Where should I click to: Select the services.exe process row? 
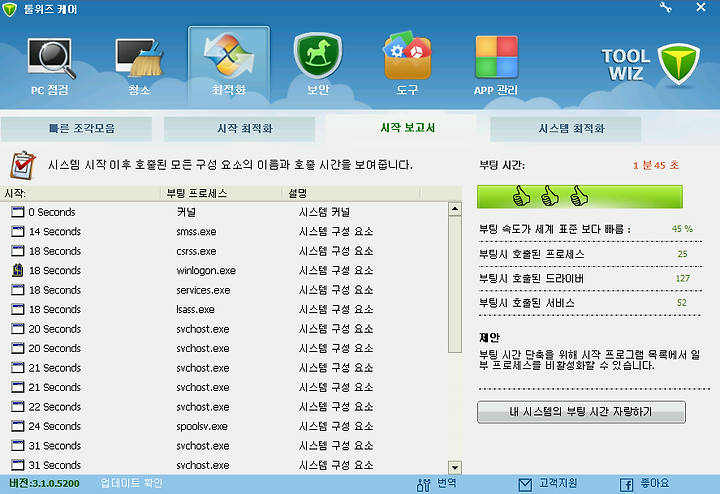pyautogui.click(x=225, y=290)
